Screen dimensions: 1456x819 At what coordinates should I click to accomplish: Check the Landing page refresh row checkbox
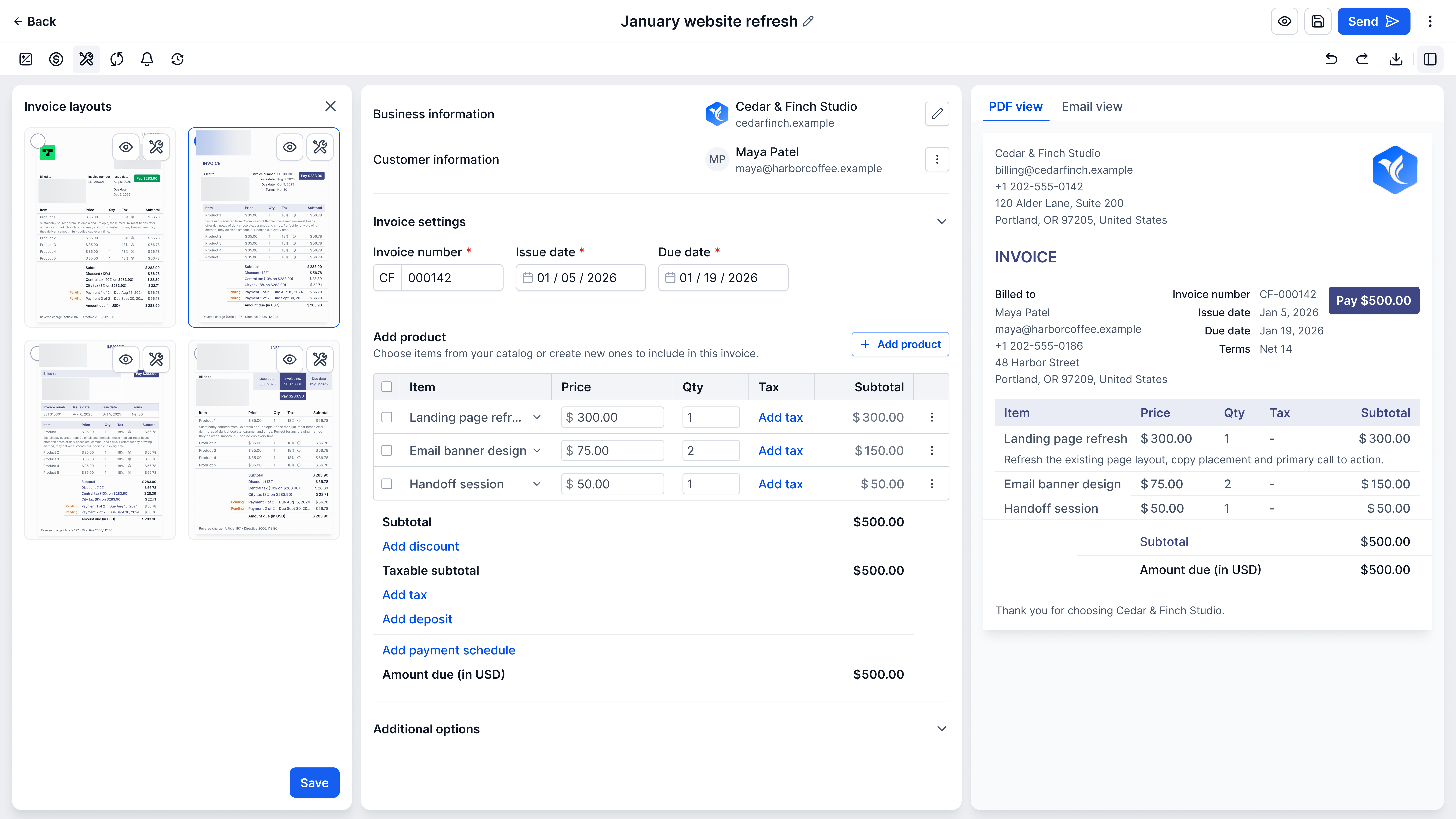(x=387, y=417)
